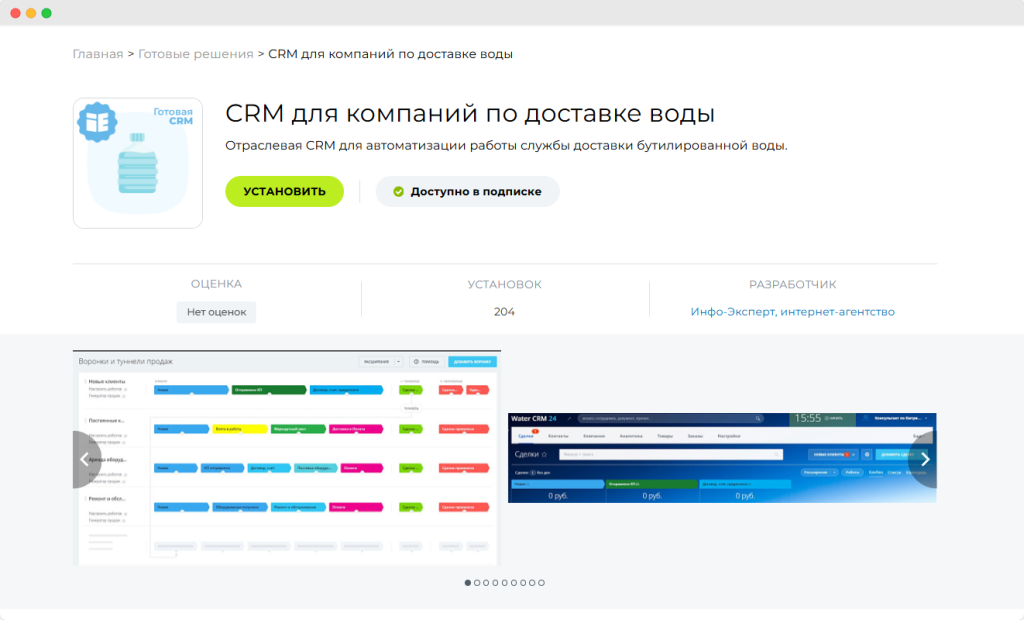1024x620 pixels.
Task: Open developer link Инфо-Эксперт, интернет-агентство
Action: point(792,312)
